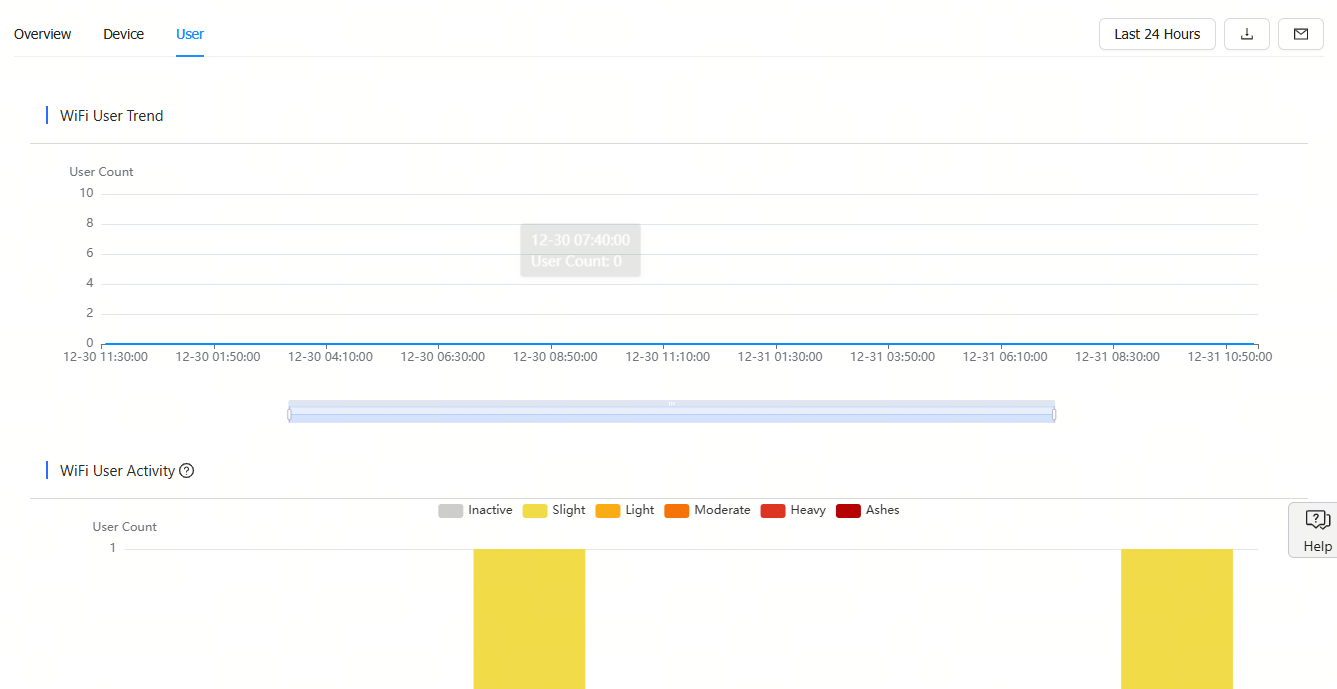The image size is (1337, 689).
Task: Toggle the Slight legend series
Action: pyautogui.click(x=554, y=510)
